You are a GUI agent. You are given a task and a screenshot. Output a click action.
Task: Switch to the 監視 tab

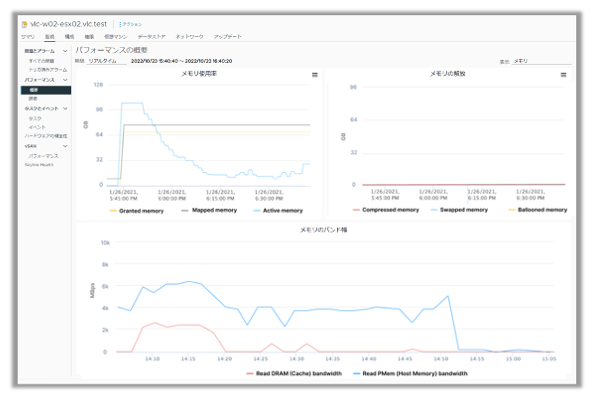50,36
